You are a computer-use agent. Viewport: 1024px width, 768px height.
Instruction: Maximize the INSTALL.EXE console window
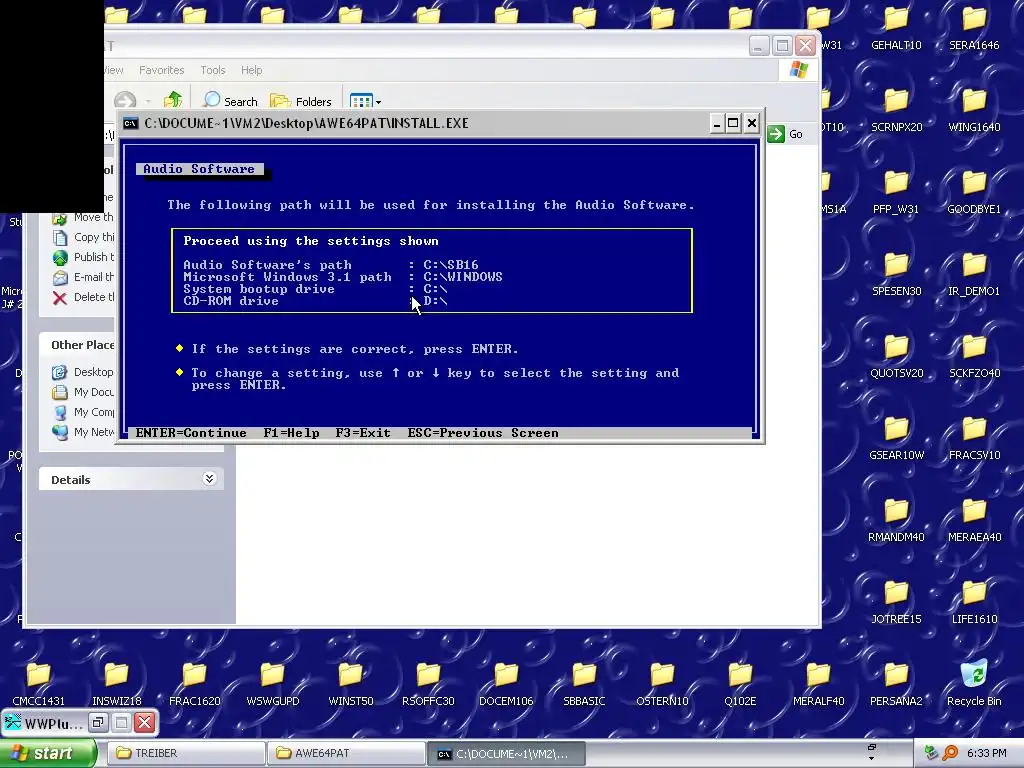click(x=733, y=123)
